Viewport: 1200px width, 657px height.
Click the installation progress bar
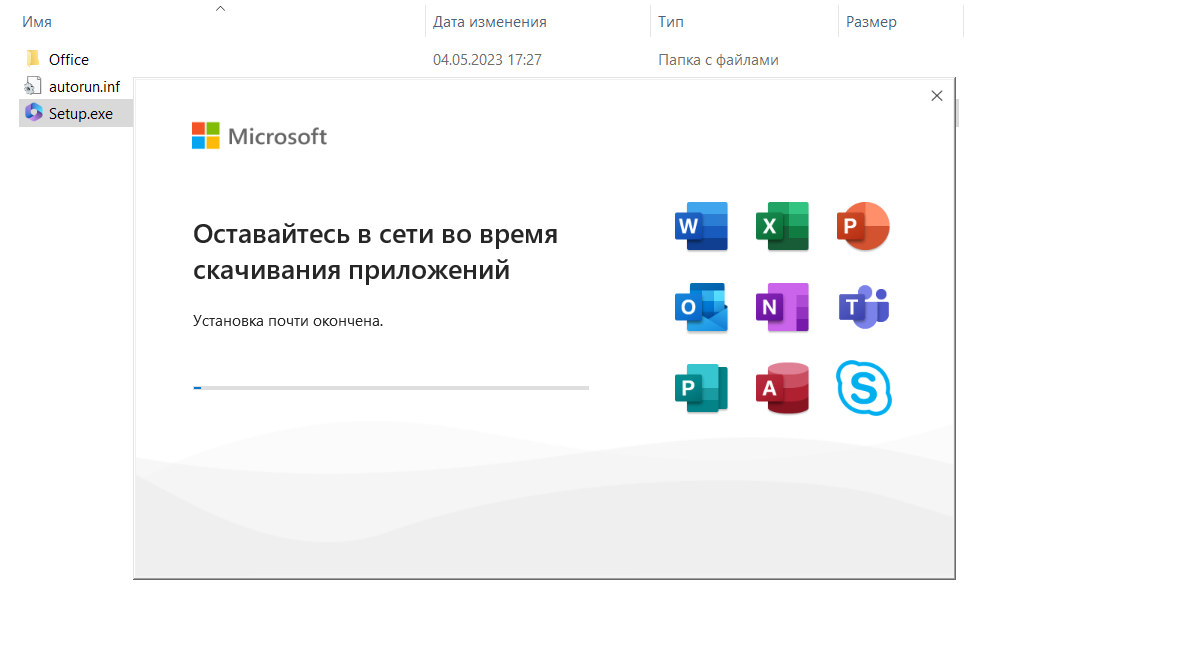click(391, 387)
